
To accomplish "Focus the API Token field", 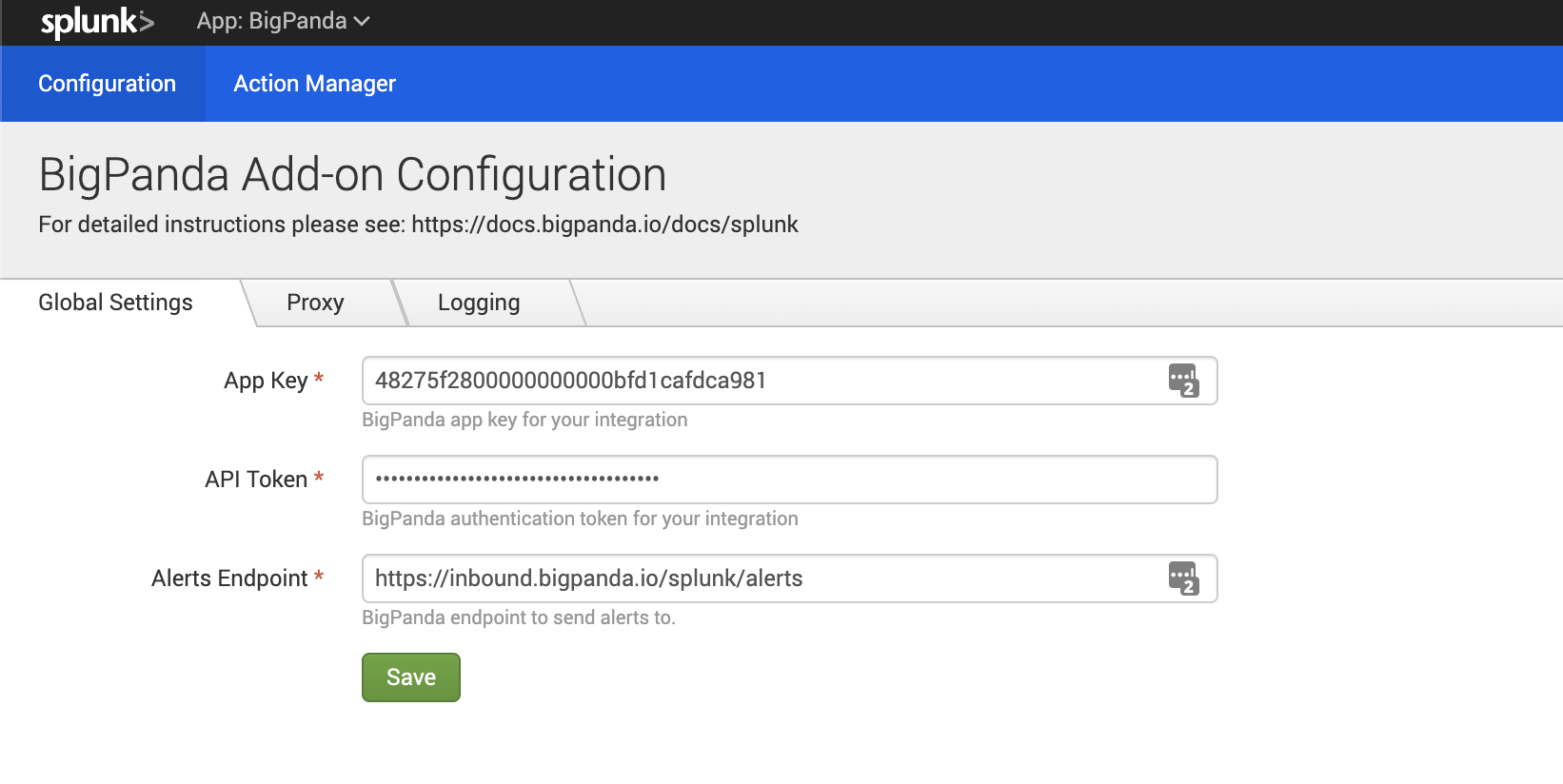I will [x=789, y=480].
